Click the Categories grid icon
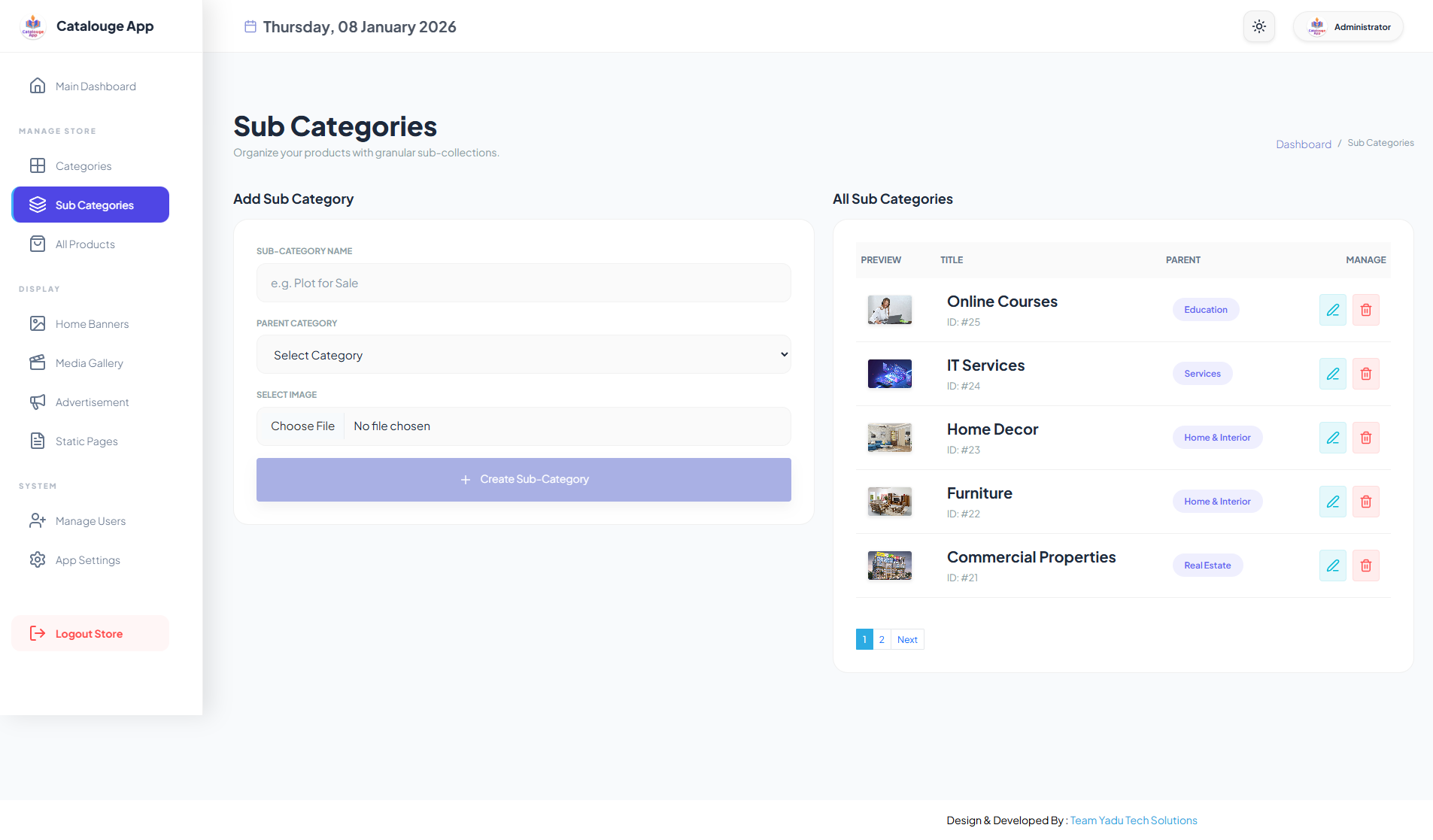 [x=38, y=165]
